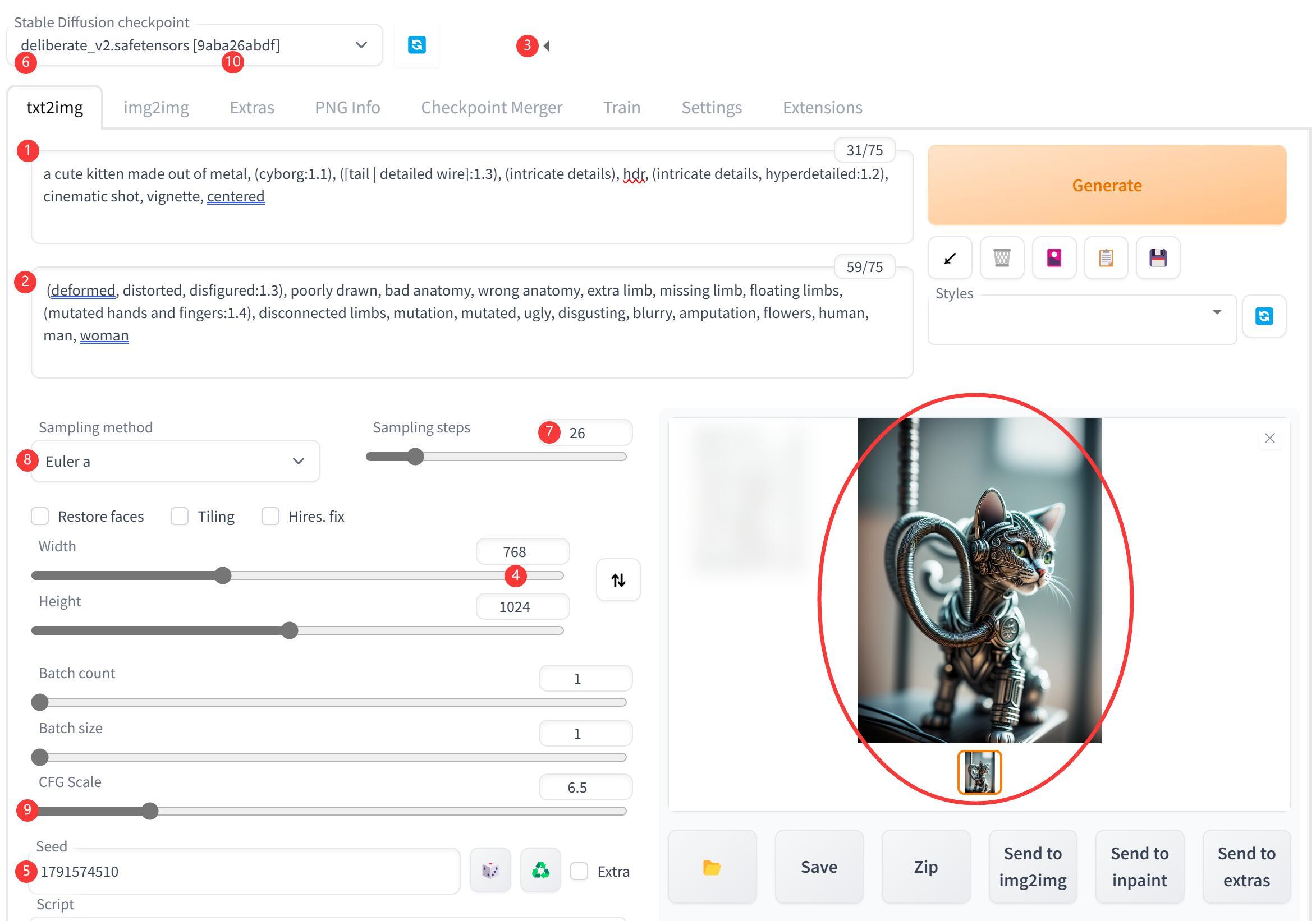Viewport: 1316px width, 921px height.
Task: Select the generated kitten thumbnail below the preview
Action: point(979,772)
